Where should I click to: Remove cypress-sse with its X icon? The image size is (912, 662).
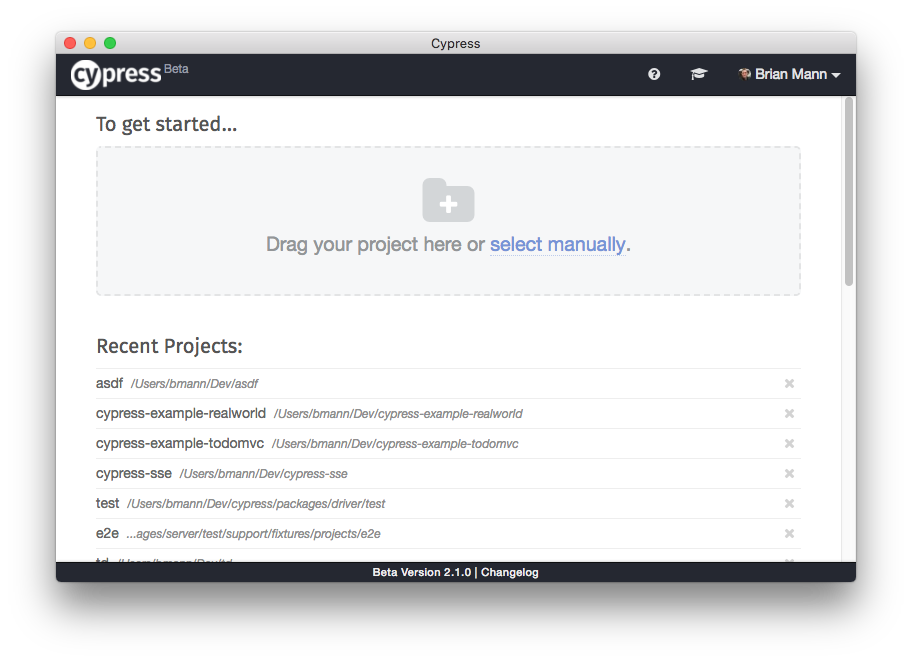[789, 474]
